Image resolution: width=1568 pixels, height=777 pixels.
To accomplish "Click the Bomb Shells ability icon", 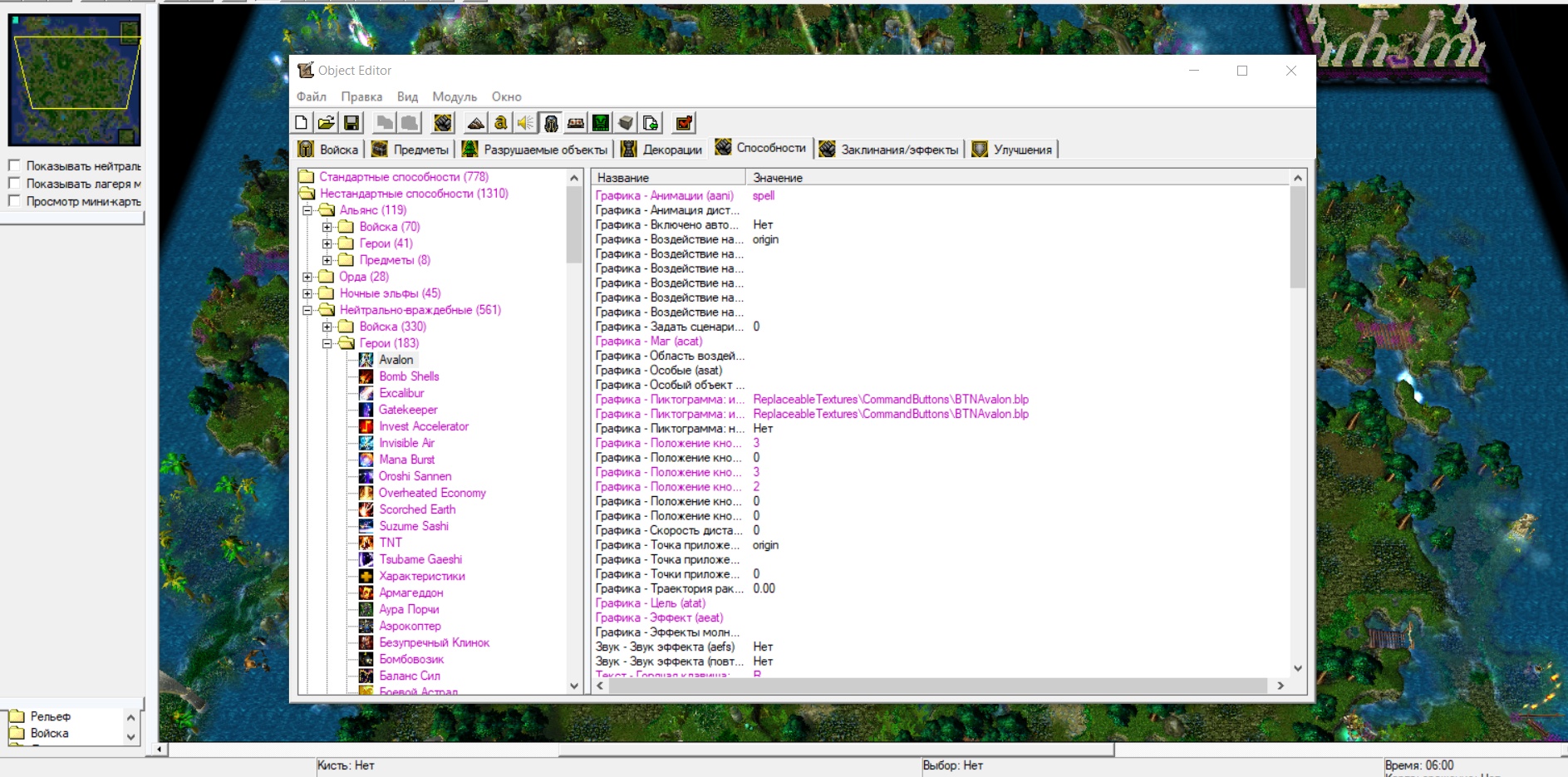I will (x=366, y=376).
